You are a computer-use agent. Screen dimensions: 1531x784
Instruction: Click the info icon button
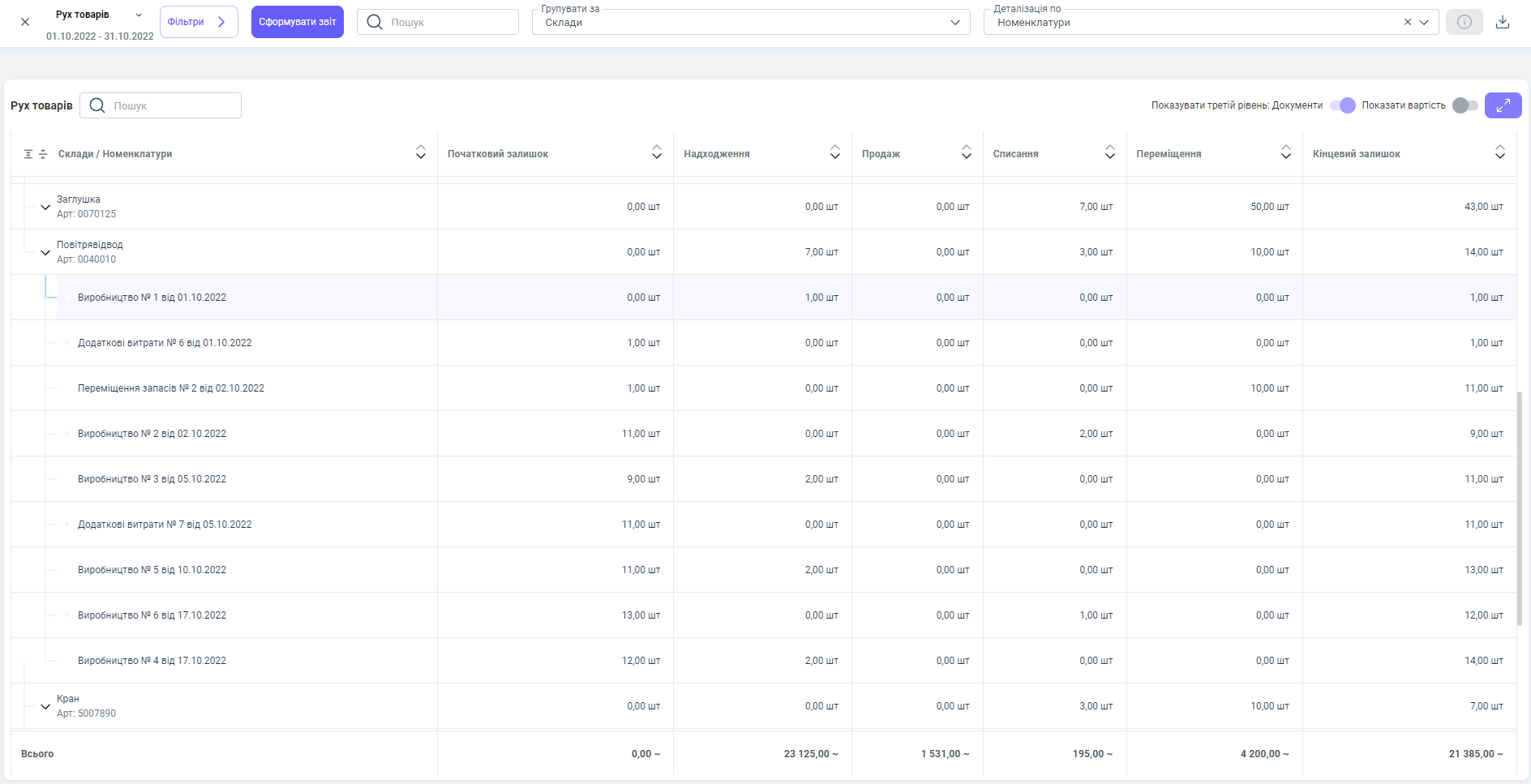1464,22
